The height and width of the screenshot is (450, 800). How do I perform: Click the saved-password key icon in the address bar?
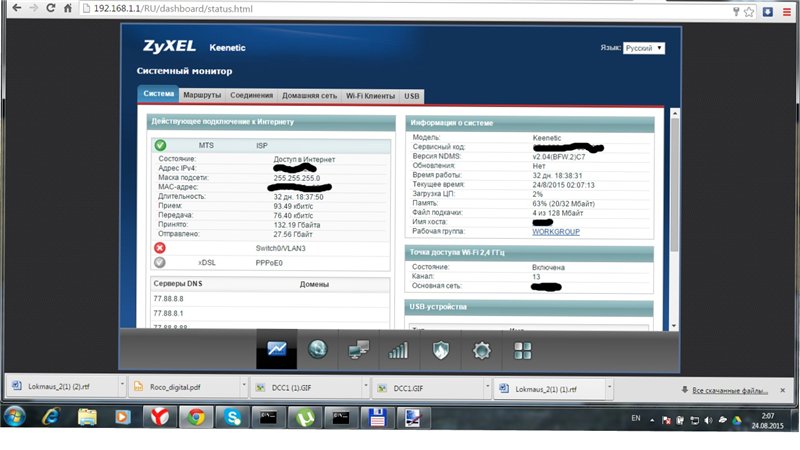736,11
